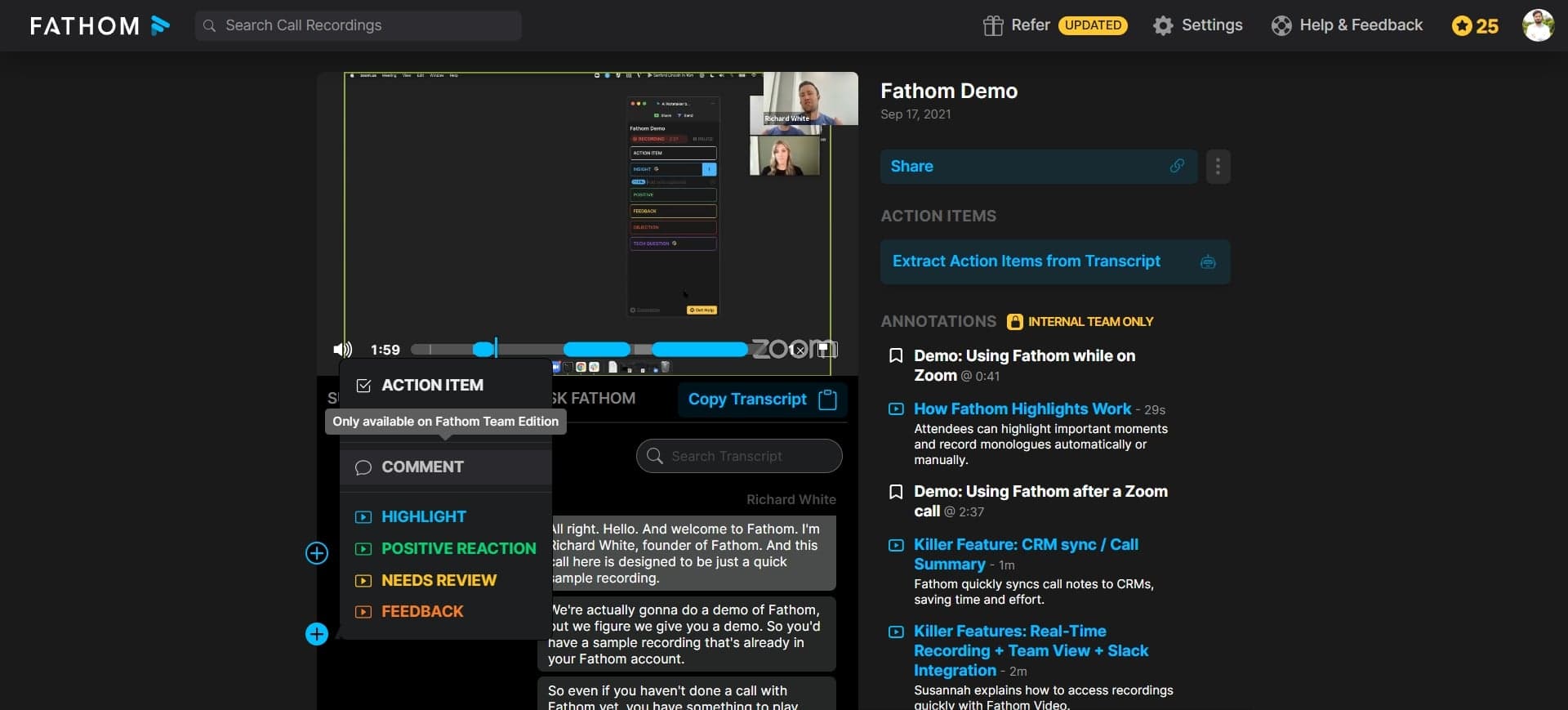Viewport: 1568px width, 710px height.
Task: Select HIGHLIGHT from the annotation menu
Action: (423, 517)
